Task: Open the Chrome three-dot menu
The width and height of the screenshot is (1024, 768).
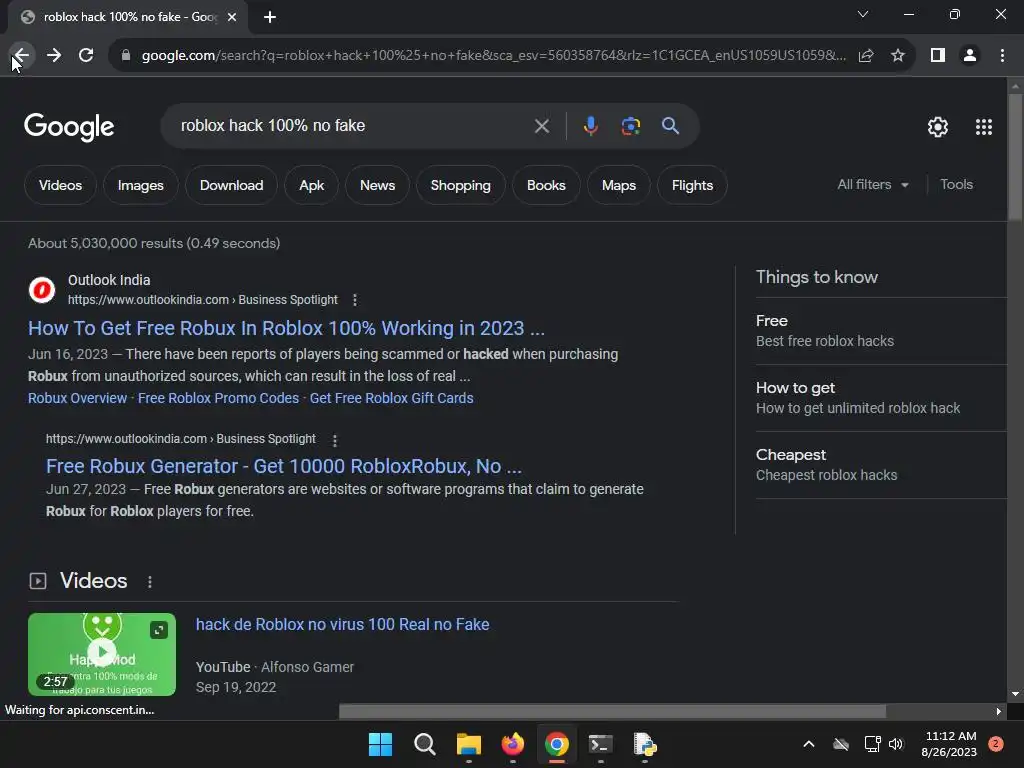Action: click(x=1002, y=56)
